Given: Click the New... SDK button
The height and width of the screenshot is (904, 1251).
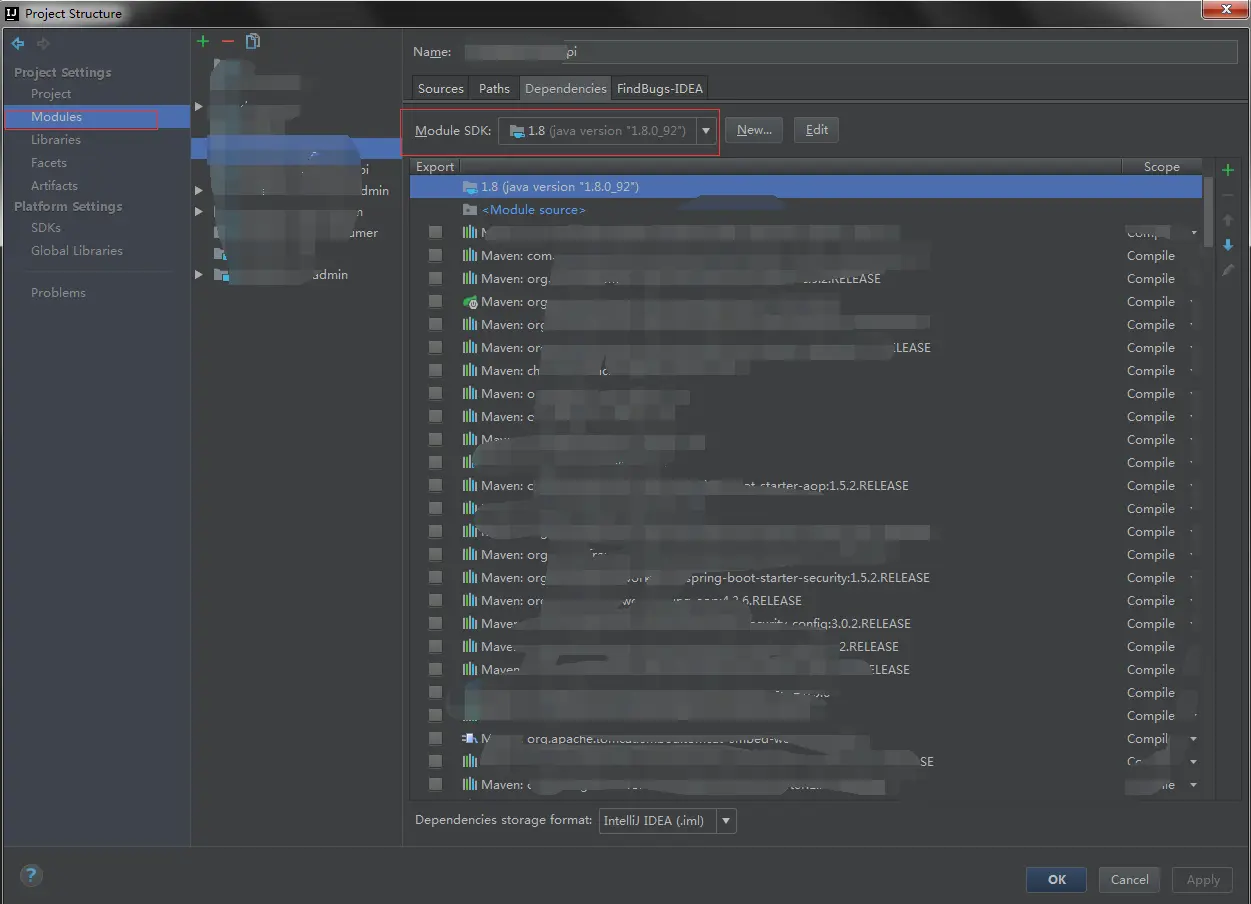Looking at the screenshot, I should click(754, 130).
